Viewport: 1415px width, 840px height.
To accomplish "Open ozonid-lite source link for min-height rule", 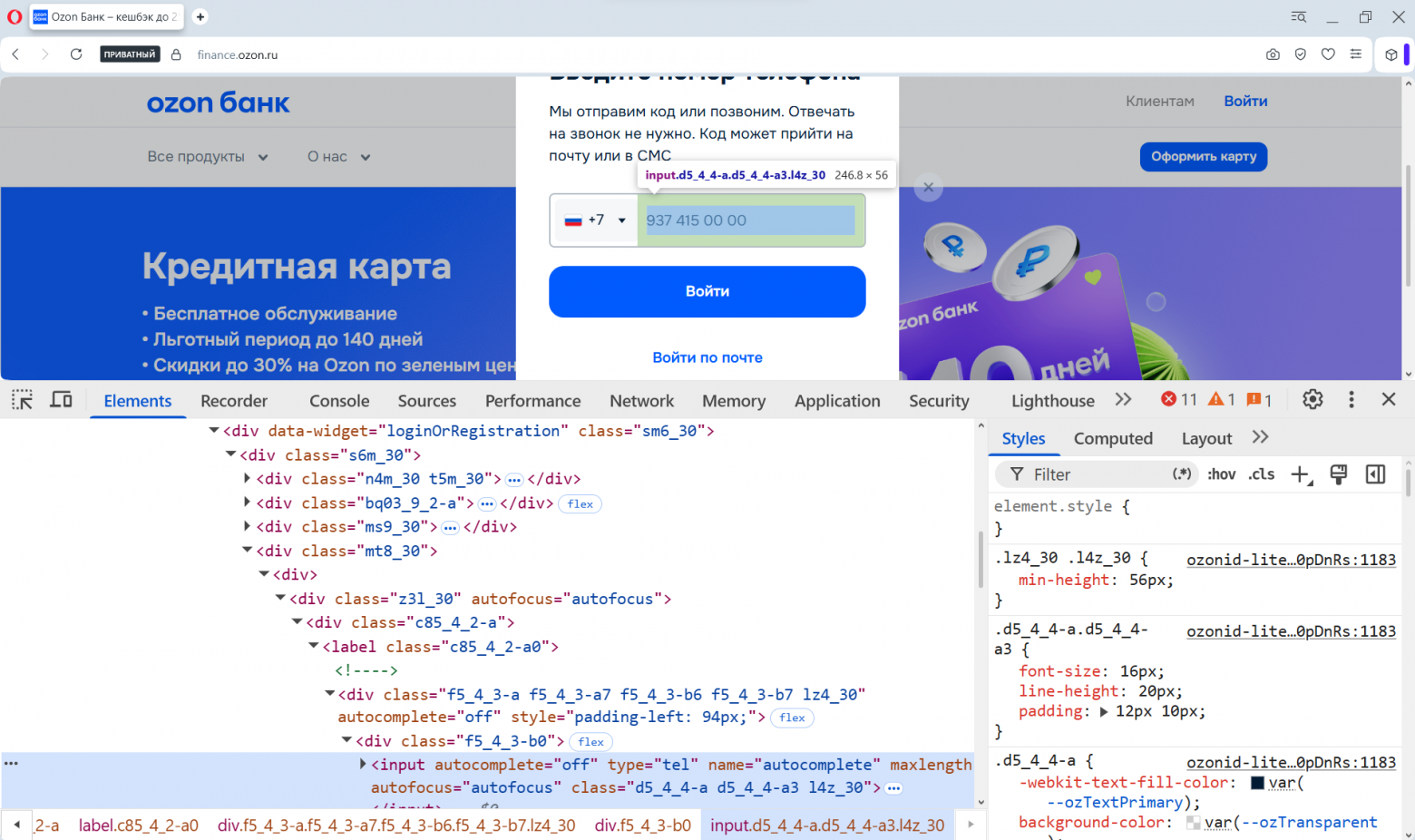I will click(x=1291, y=560).
